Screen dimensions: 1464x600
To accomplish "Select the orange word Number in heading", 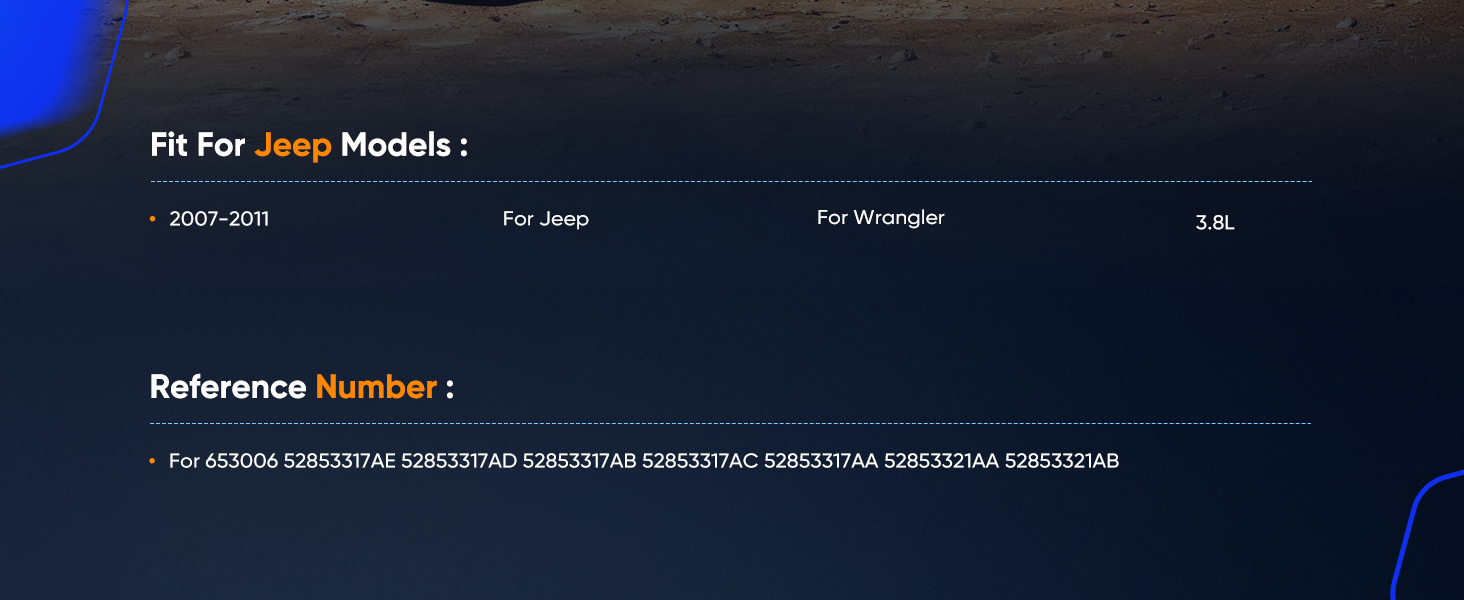I will pos(376,387).
